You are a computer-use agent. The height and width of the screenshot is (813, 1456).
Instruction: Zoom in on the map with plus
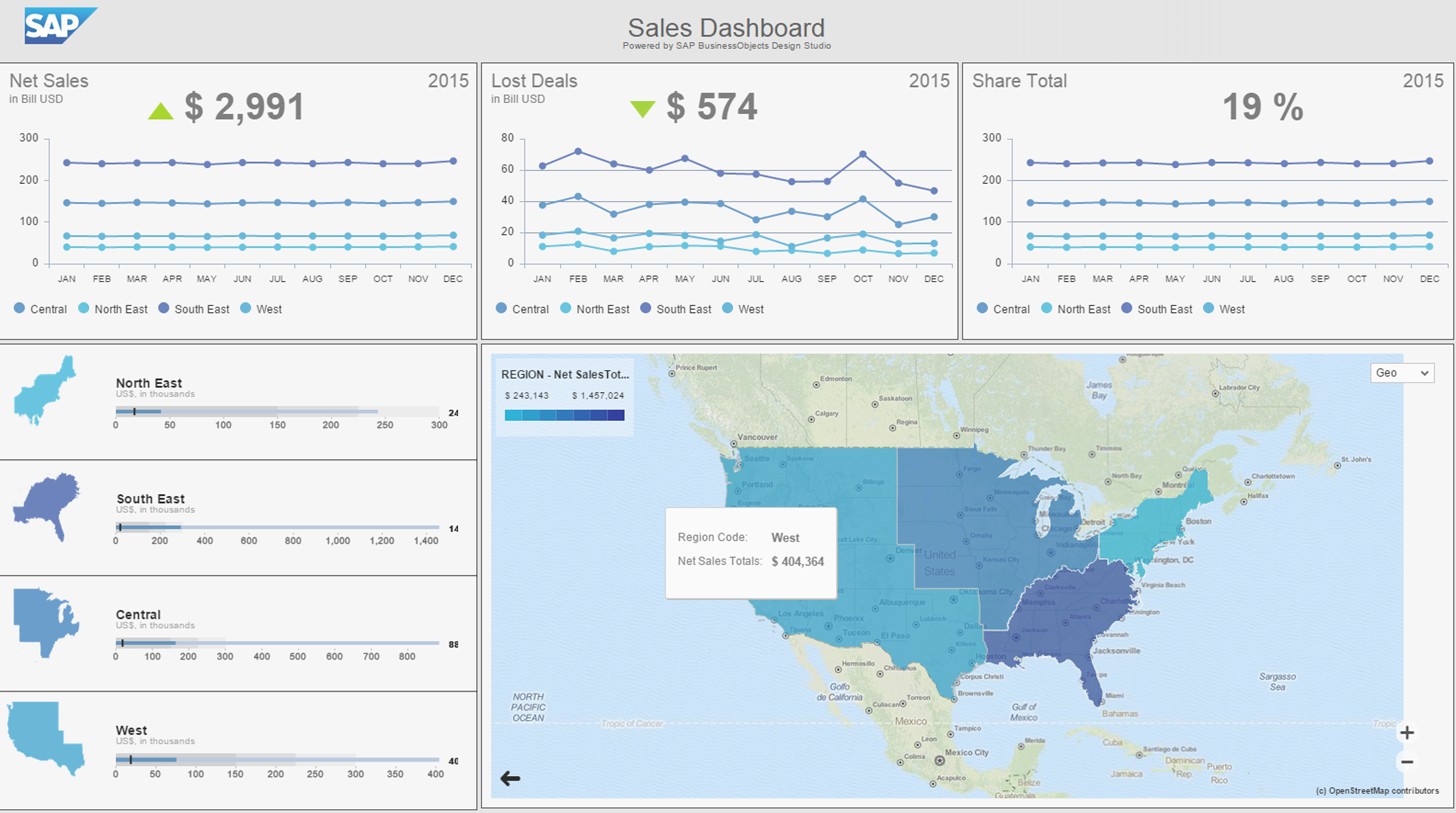coord(1407,732)
